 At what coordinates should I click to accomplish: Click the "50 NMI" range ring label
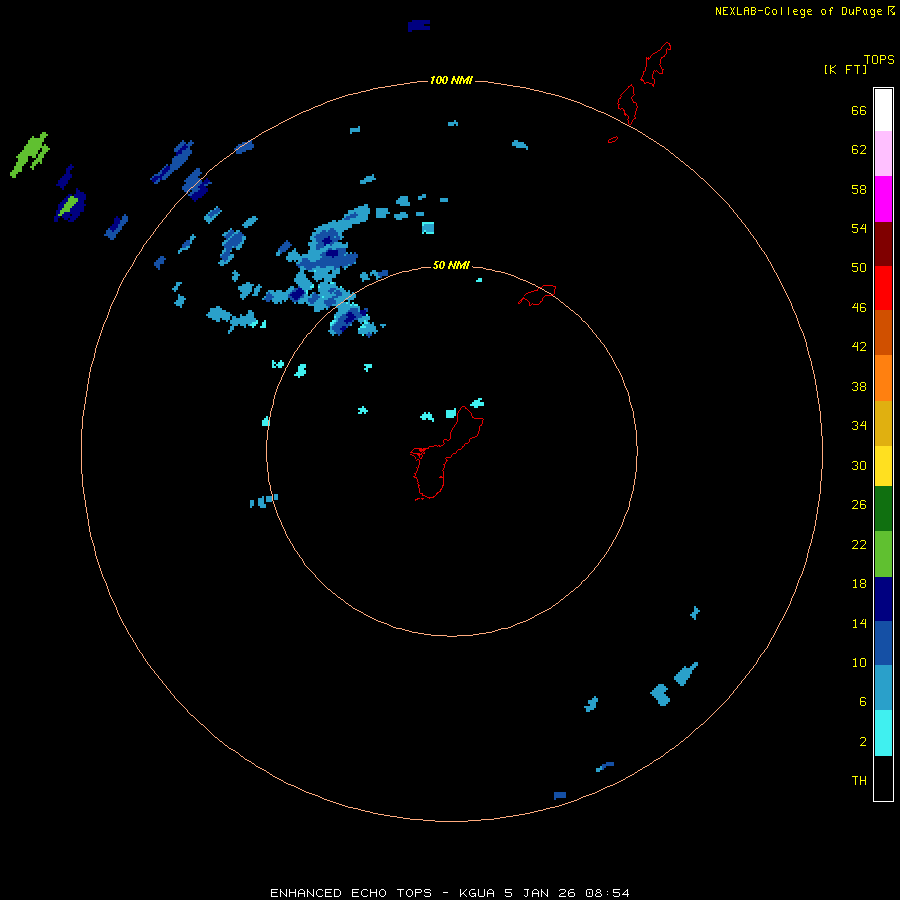451,265
